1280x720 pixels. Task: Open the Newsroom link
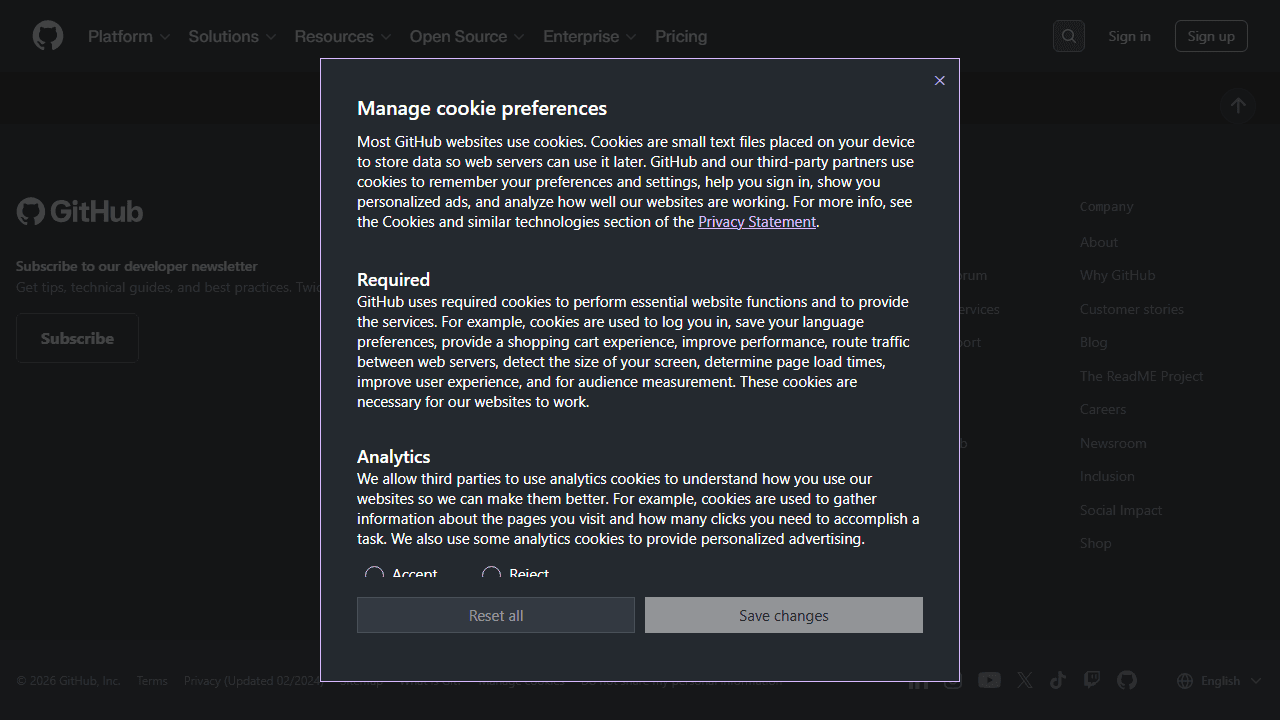(1113, 443)
